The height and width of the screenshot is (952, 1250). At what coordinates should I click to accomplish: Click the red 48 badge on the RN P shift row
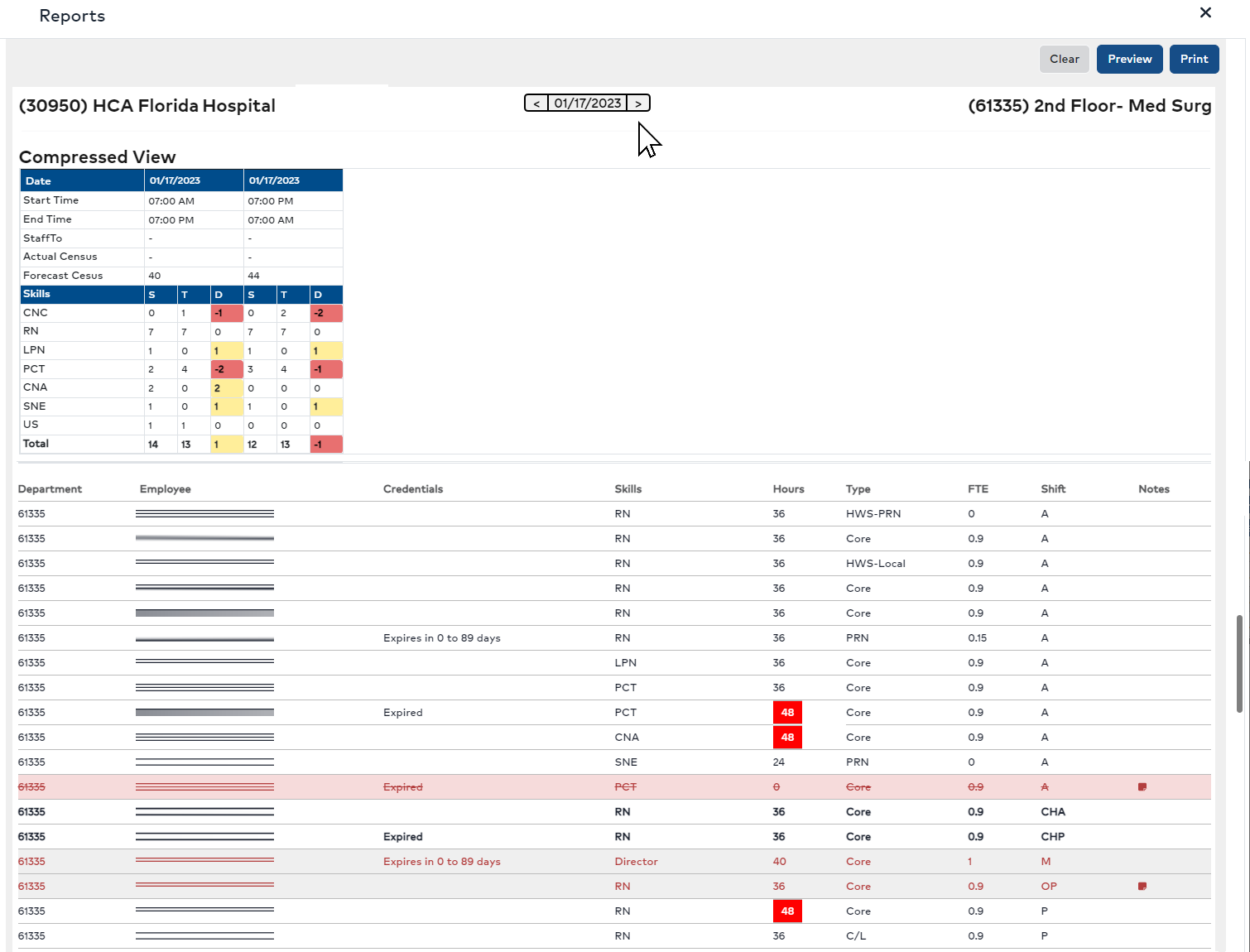(787, 911)
